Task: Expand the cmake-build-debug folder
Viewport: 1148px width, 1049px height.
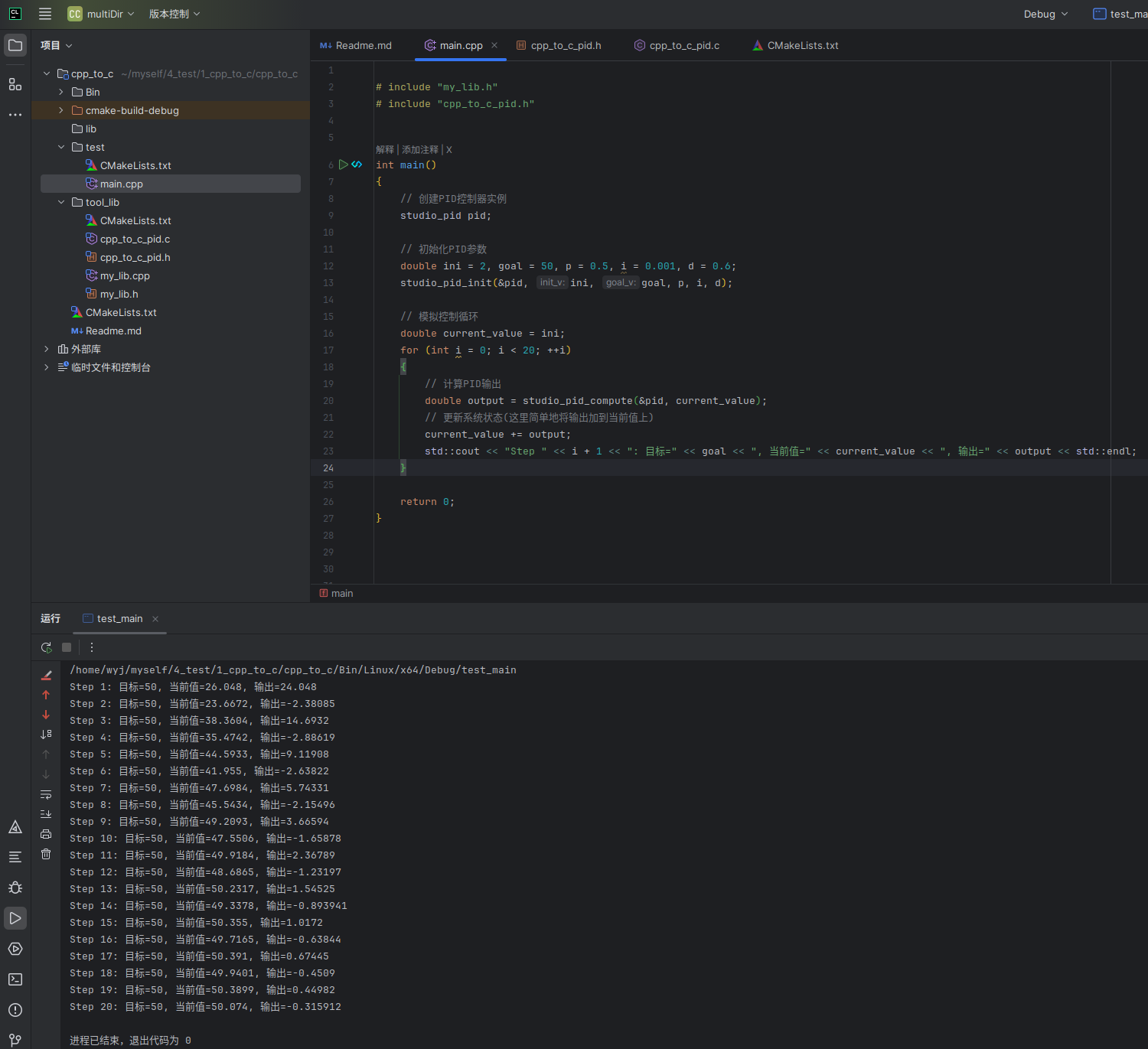Action: (61, 110)
